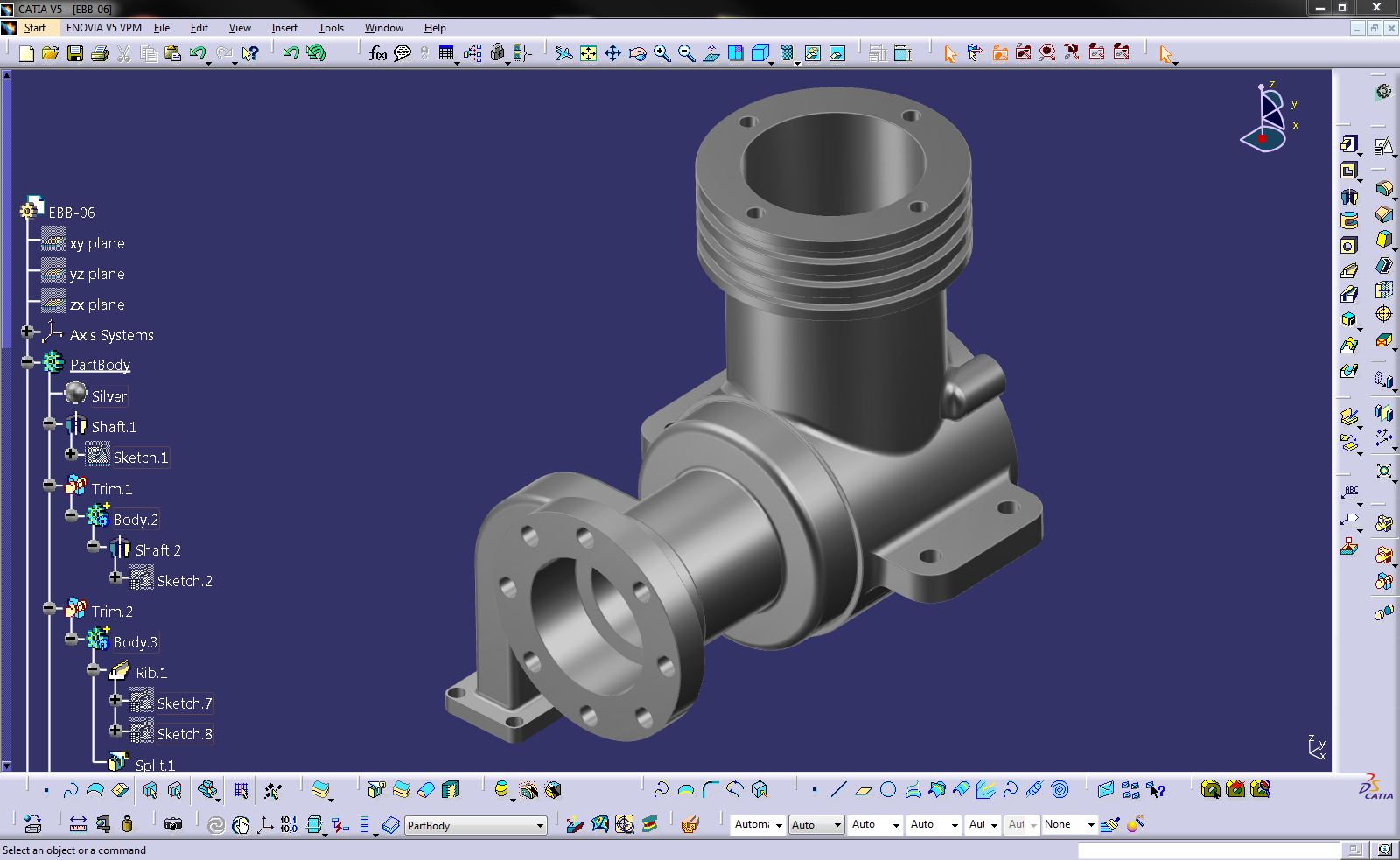Click the Paste clipboard icon
Screen dimensions: 1400x860
pyautogui.click(x=173, y=54)
